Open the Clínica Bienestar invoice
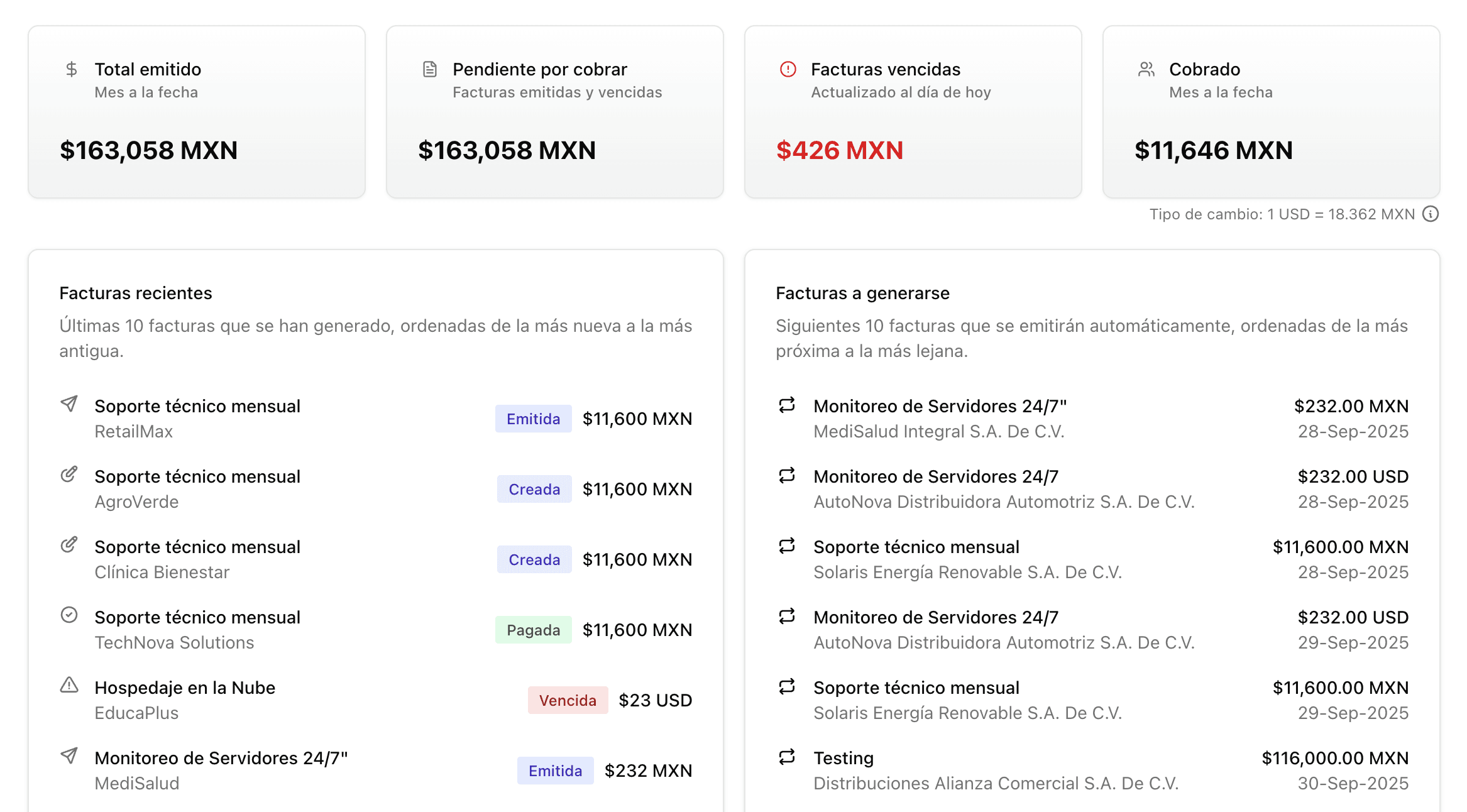The height and width of the screenshot is (812, 1467). 375,559
